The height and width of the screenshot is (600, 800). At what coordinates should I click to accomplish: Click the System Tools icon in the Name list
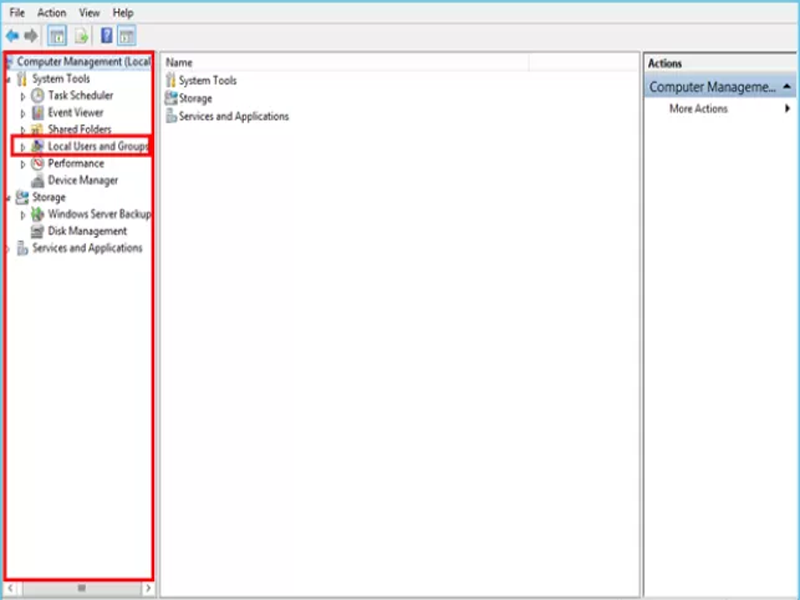pos(171,80)
